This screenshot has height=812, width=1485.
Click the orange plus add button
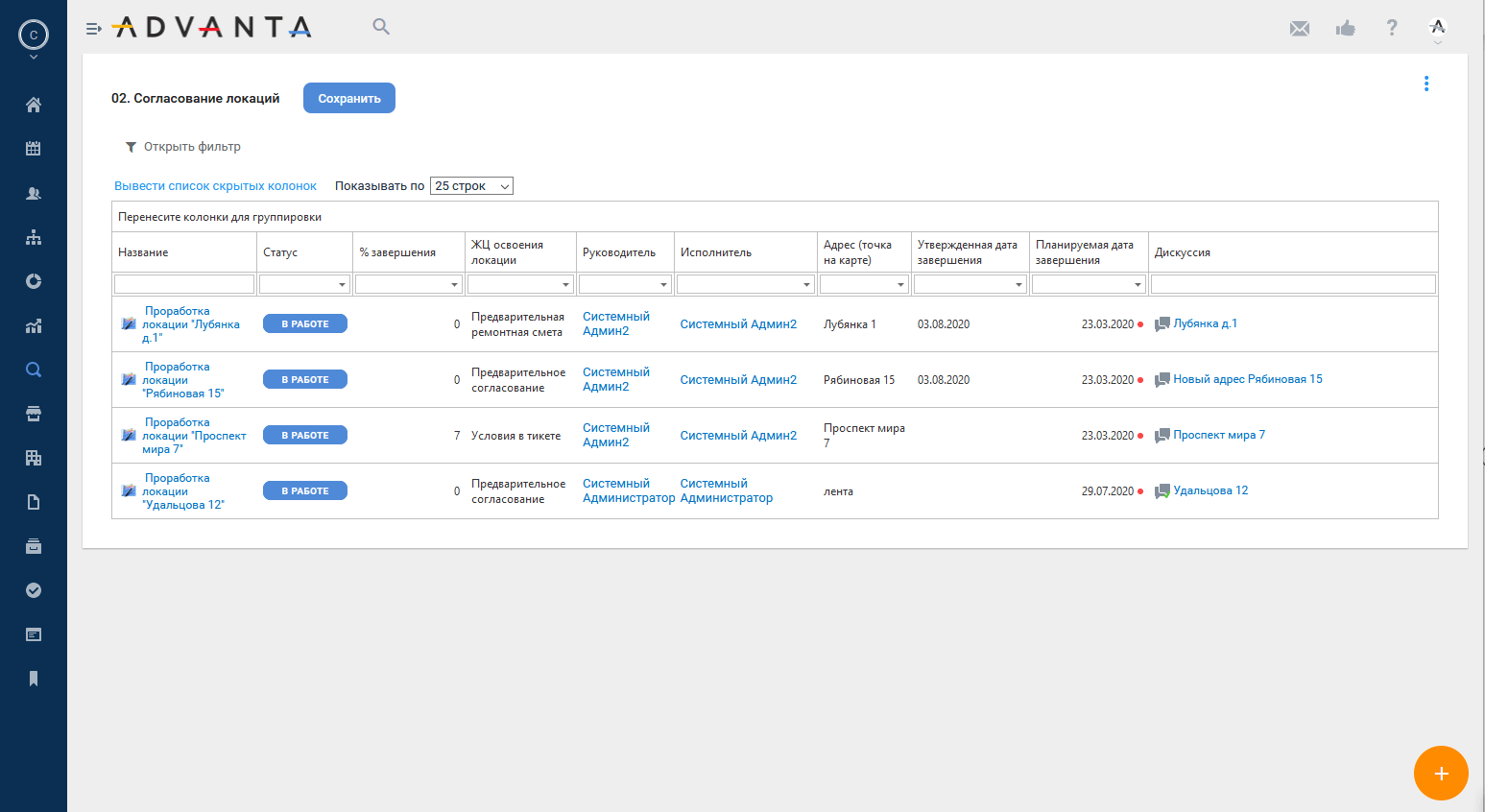pos(1441,774)
